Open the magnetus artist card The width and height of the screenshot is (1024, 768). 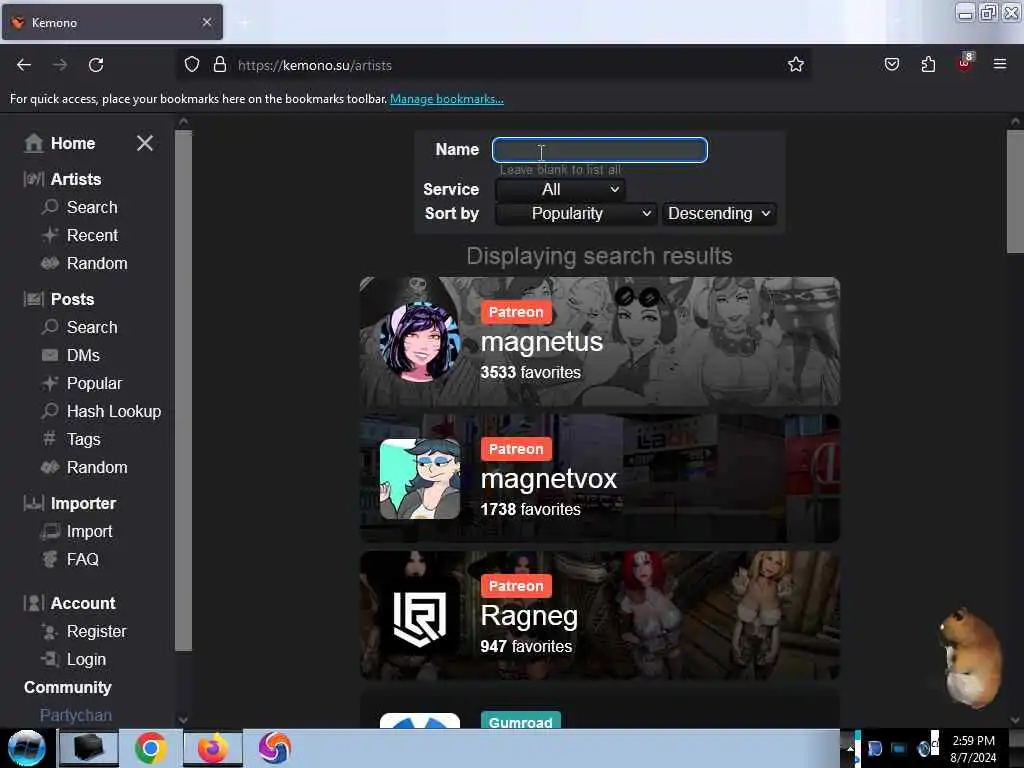coord(600,342)
